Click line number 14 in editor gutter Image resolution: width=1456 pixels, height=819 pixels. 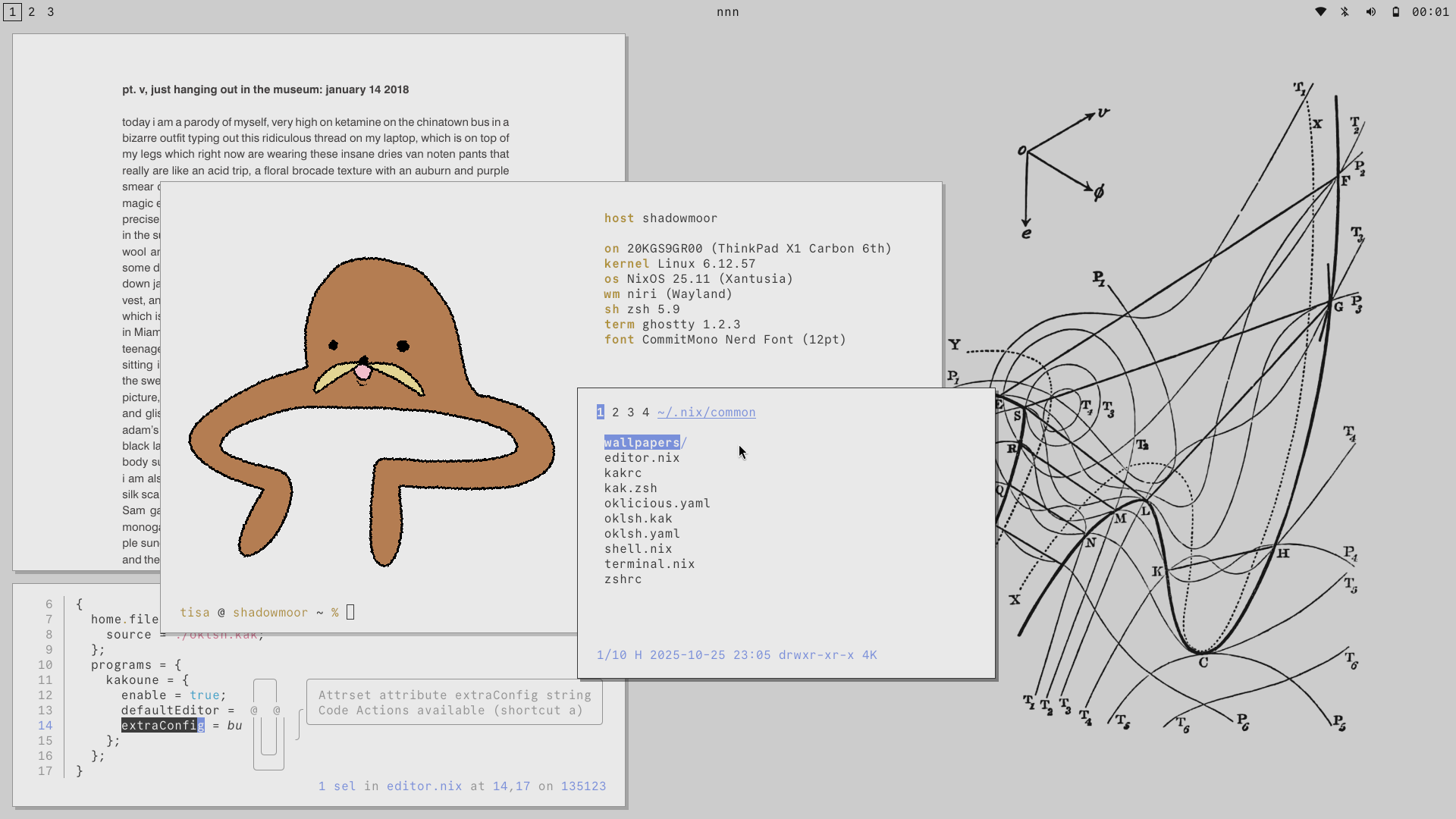[45, 726]
